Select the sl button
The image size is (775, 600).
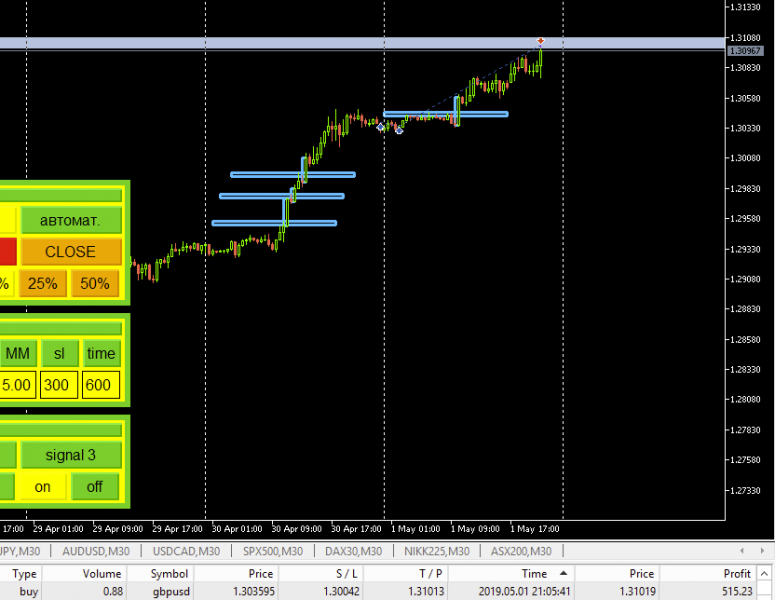59,353
